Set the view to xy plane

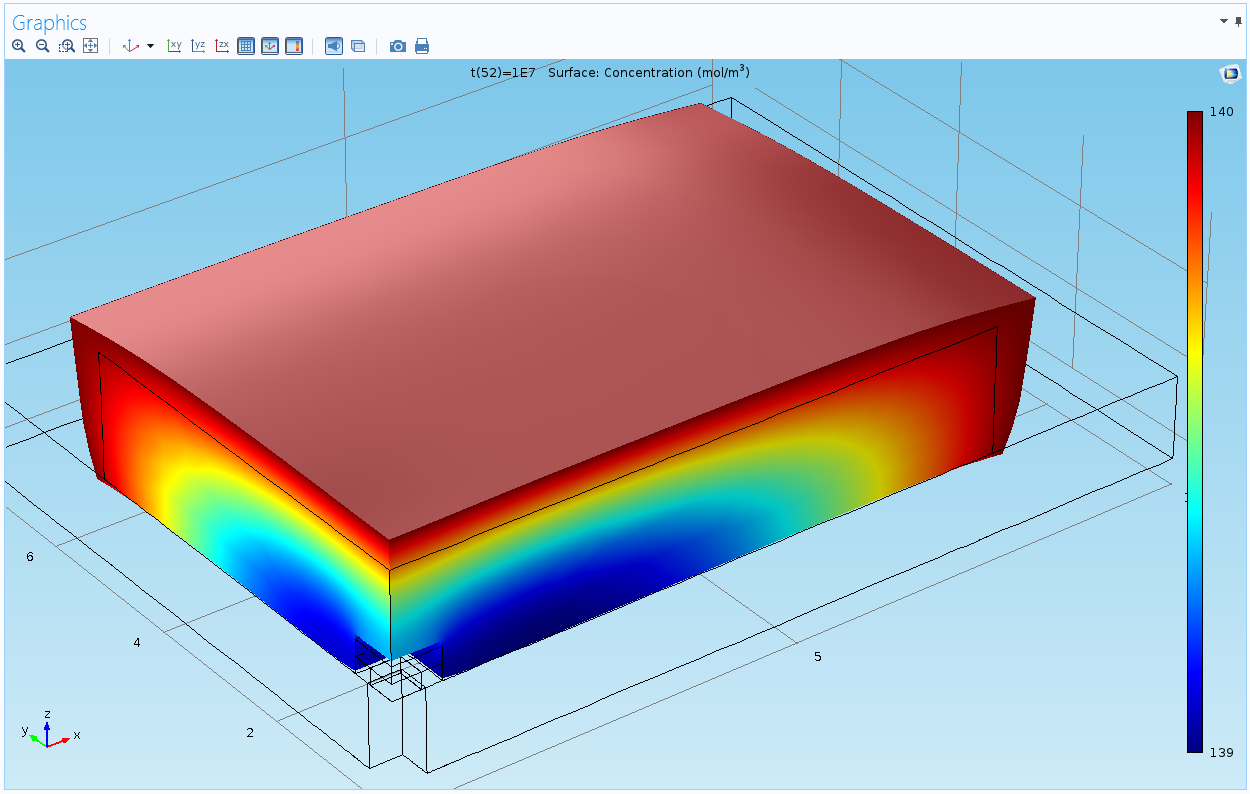pyautogui.click(x=174, y=46)
